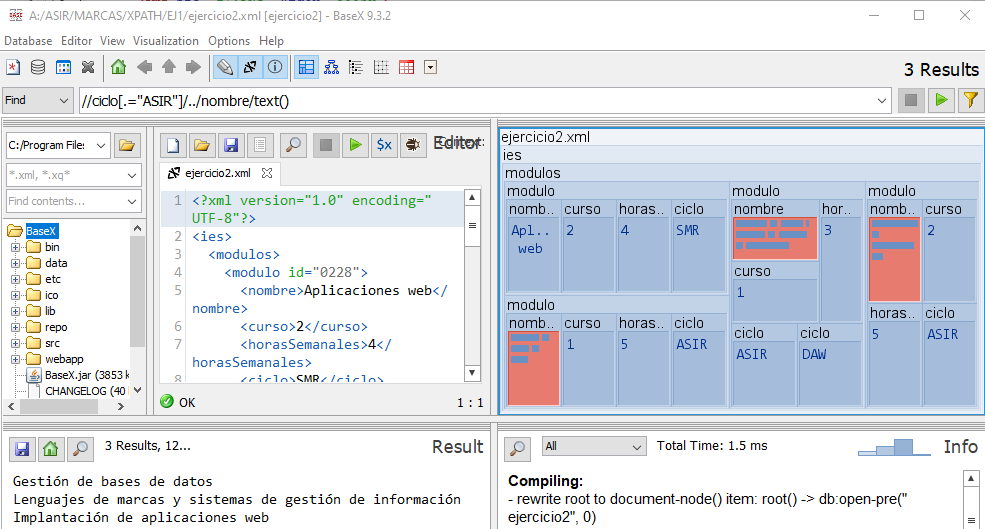
Task: Open the database manager cylinder icon
Action: 38,68
